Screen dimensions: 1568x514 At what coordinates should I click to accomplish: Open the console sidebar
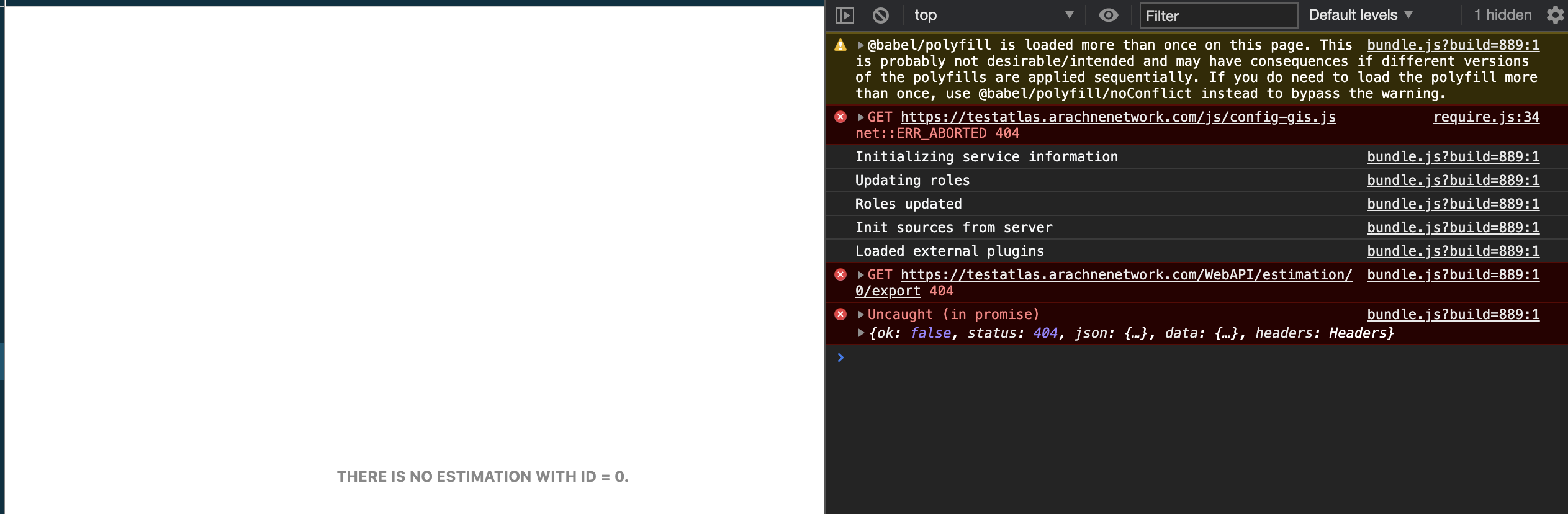846,14
